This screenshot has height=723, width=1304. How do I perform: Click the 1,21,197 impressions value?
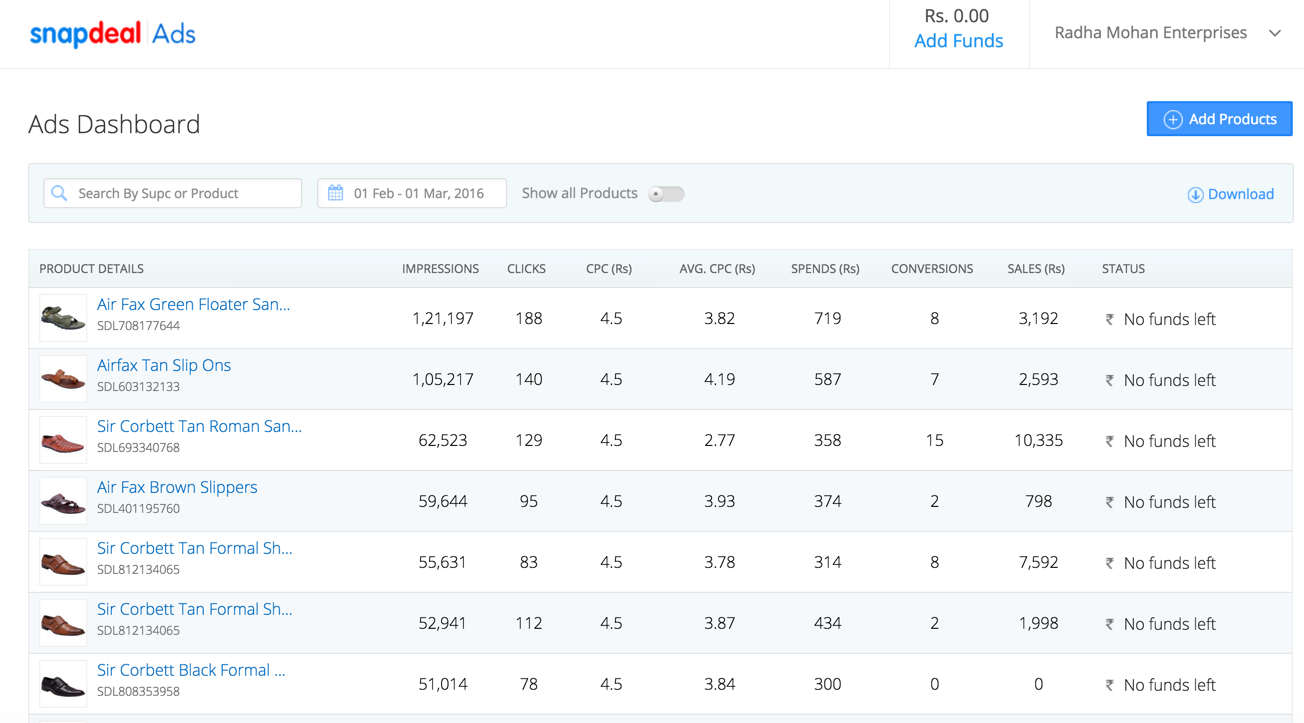443,319
